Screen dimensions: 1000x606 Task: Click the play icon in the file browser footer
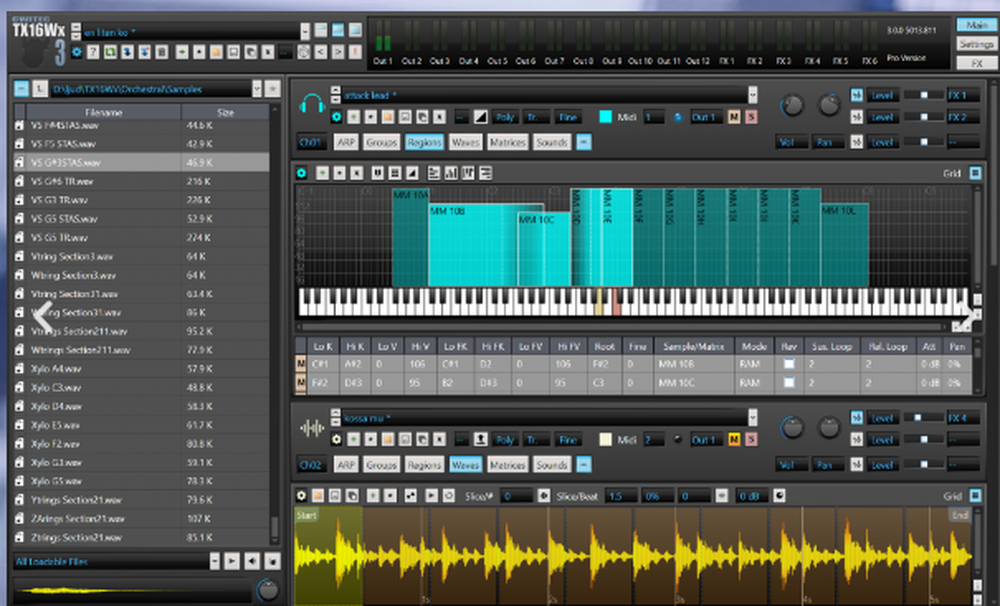pos(230,562)
